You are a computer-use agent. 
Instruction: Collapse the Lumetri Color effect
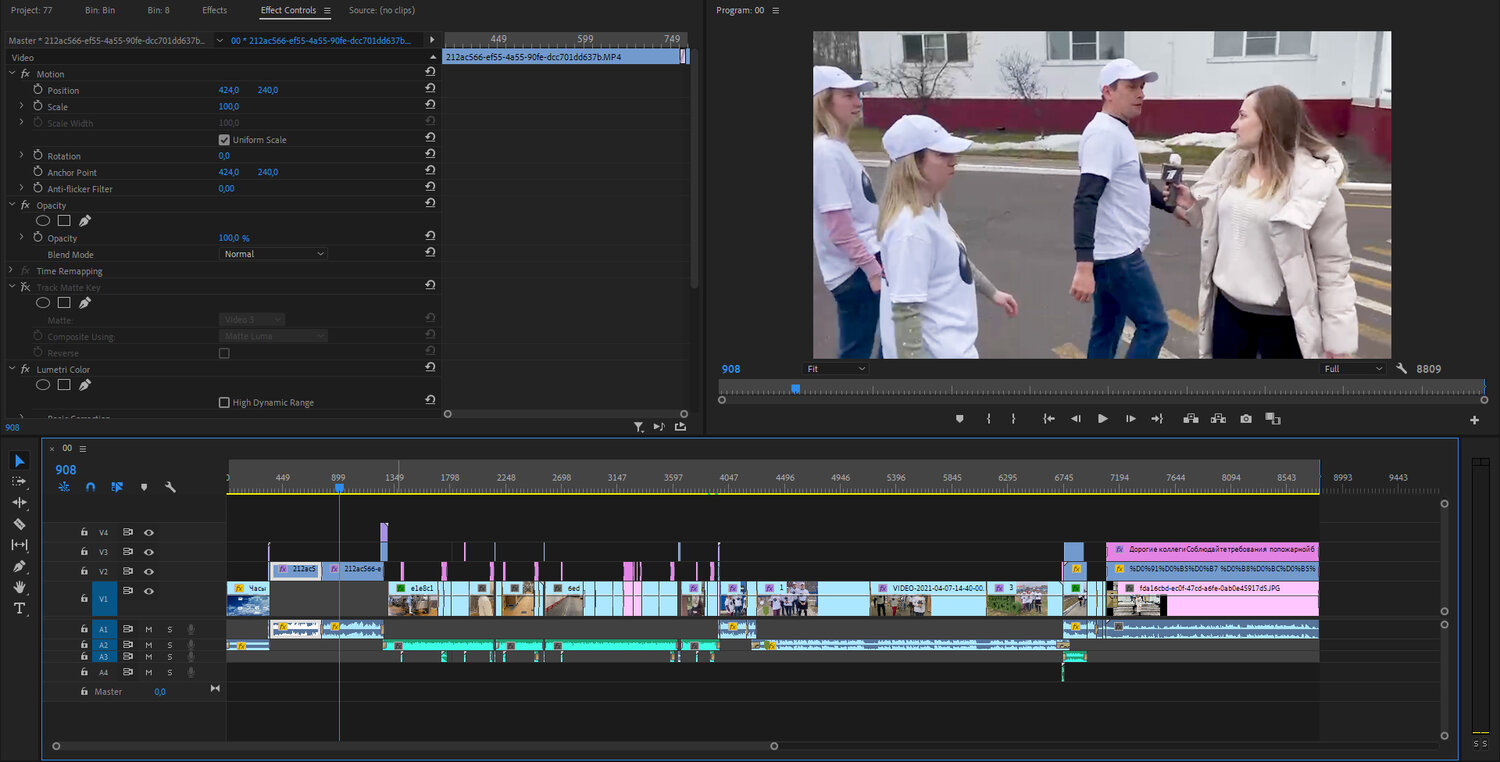(x=11, y=368)
